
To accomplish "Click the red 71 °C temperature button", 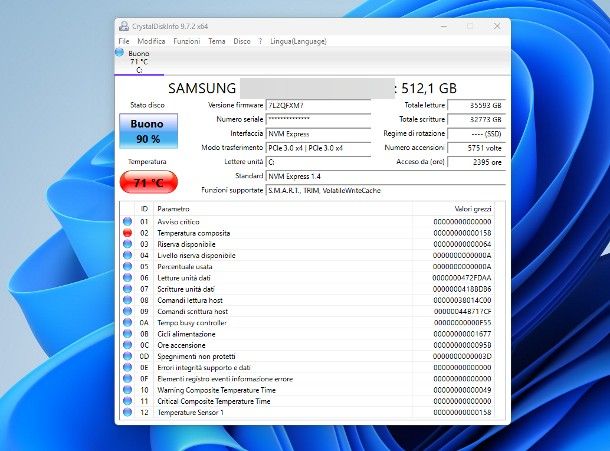I will [x=149, y=182].
